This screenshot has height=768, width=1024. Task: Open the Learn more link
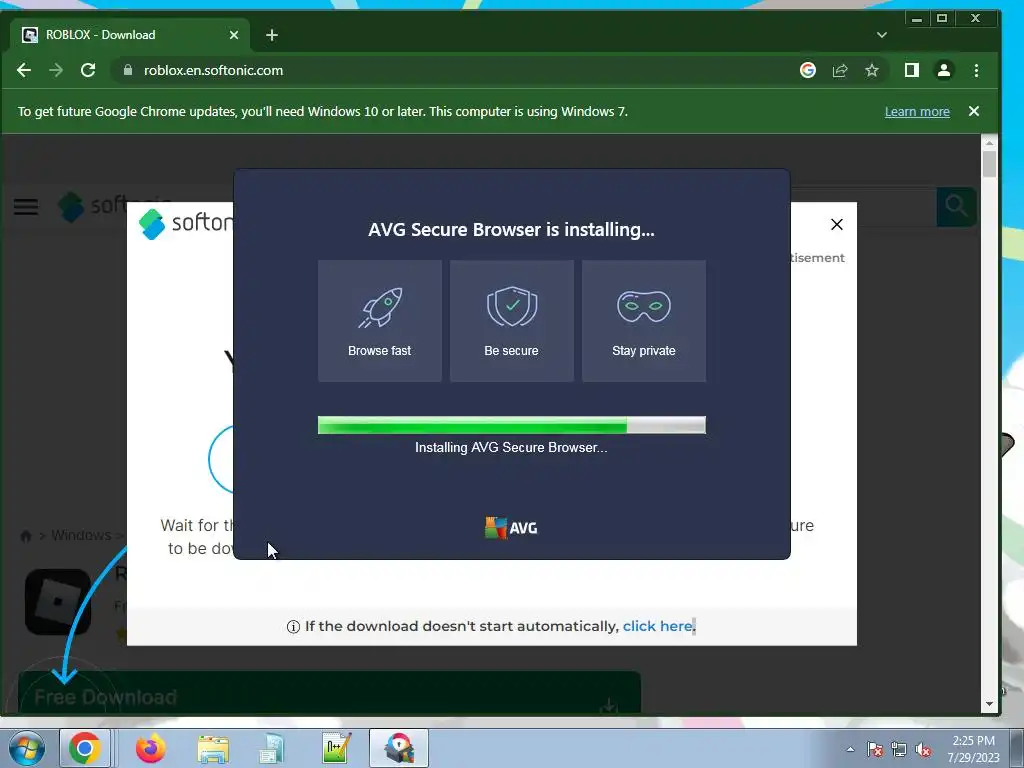tap(917, 112)
